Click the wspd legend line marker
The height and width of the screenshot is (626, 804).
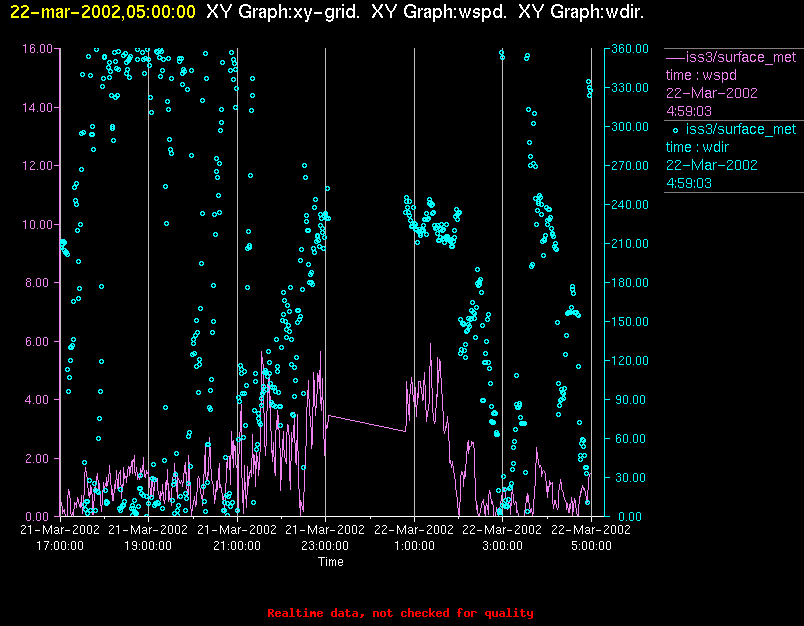click(675, 57)
